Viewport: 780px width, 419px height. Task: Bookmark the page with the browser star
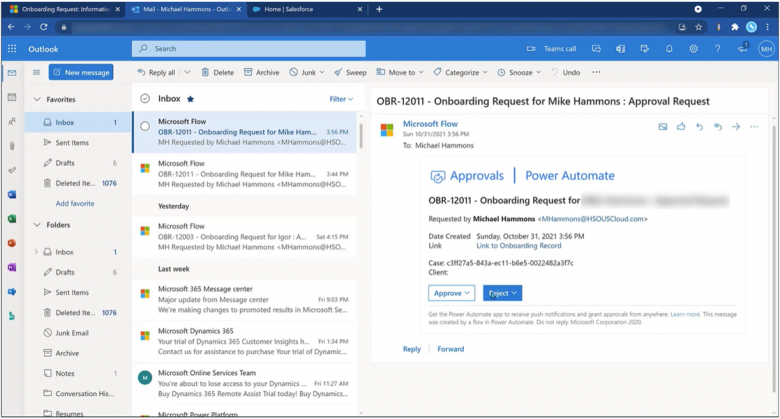(x=698, y=27)
